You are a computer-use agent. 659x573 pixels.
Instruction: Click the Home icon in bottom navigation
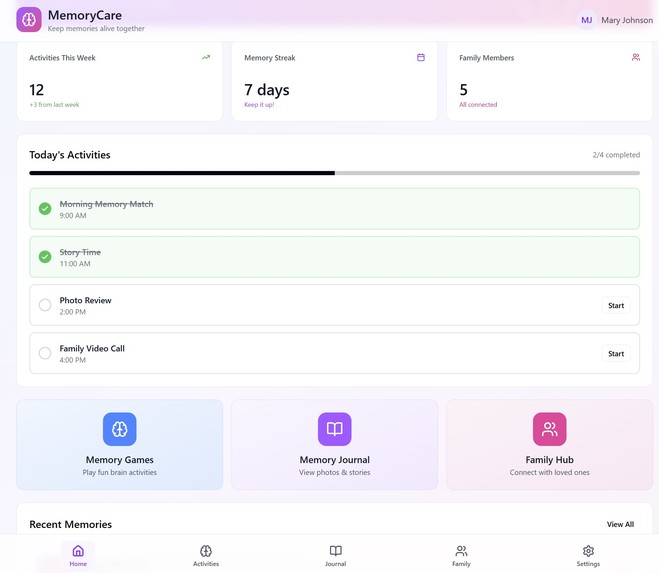coord(78,551)
